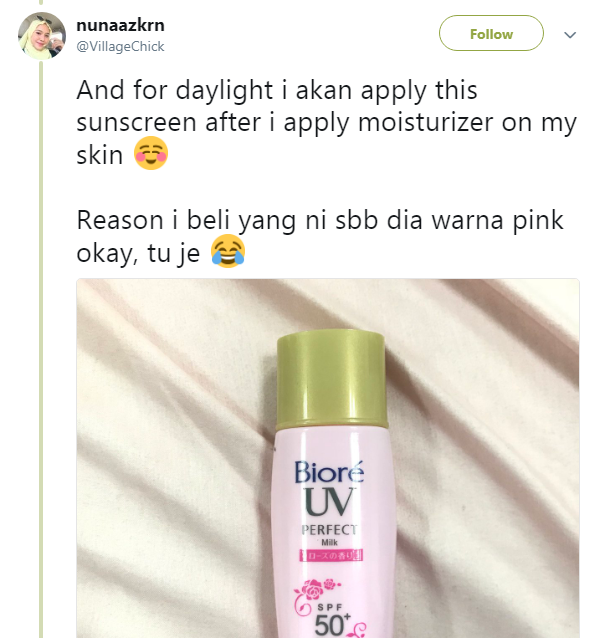Viewport: 607px width, 638px height.
Task: Click the word 'moisturizer' in tweet
Action: [x=425, y=122]
